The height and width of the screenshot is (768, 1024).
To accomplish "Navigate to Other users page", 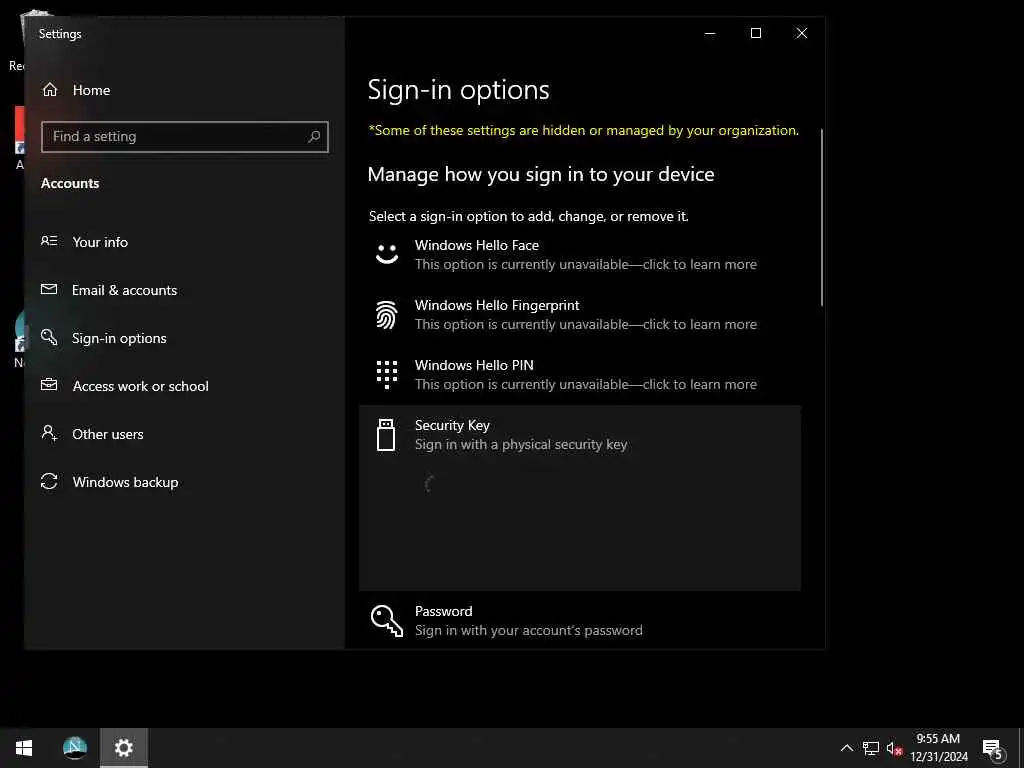I will pos(184,434).
